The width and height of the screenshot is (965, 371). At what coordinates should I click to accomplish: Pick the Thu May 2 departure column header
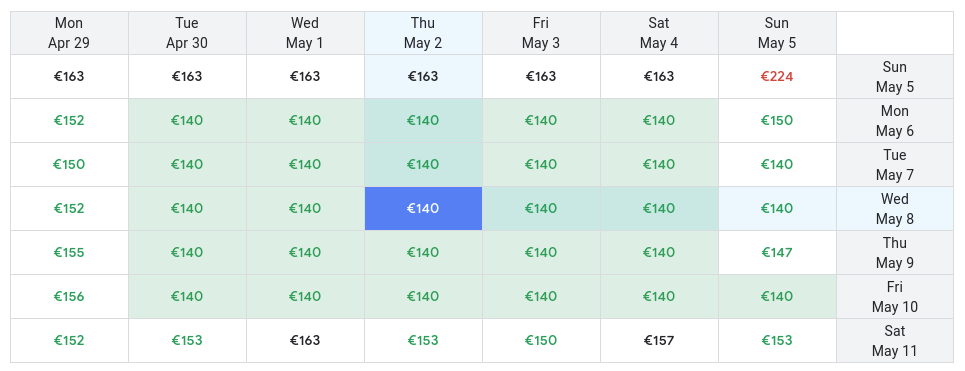423,33
